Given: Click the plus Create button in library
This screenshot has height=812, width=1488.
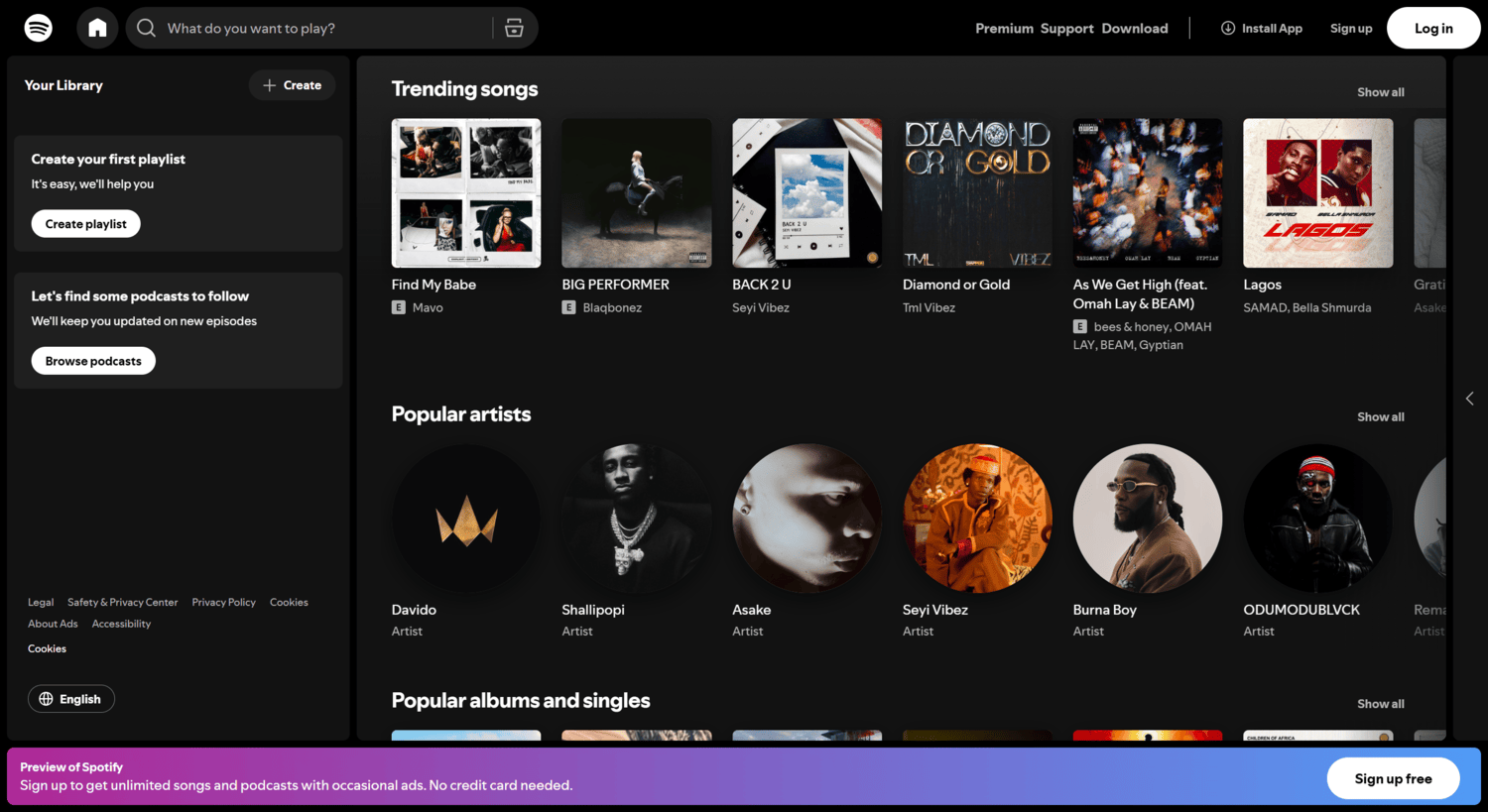Looking at the screenshot, I should click(292, 85).
